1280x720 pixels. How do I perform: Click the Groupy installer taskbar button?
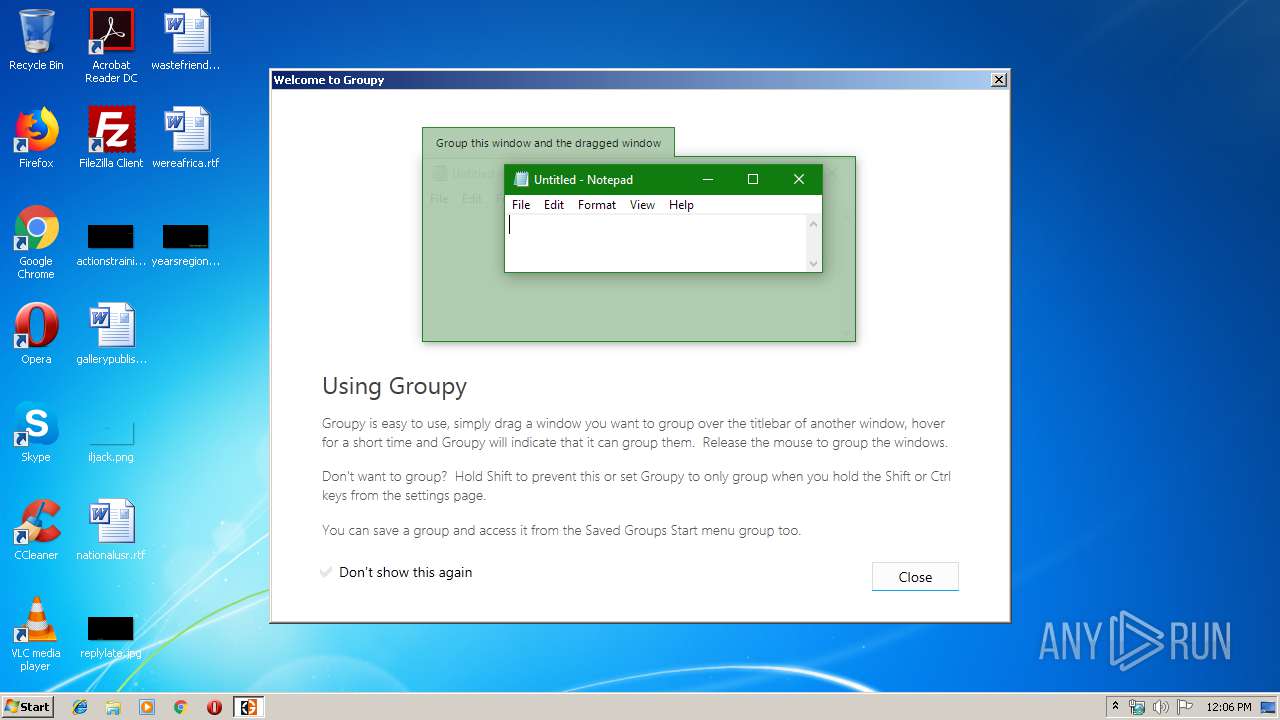[x=248, y=707]
